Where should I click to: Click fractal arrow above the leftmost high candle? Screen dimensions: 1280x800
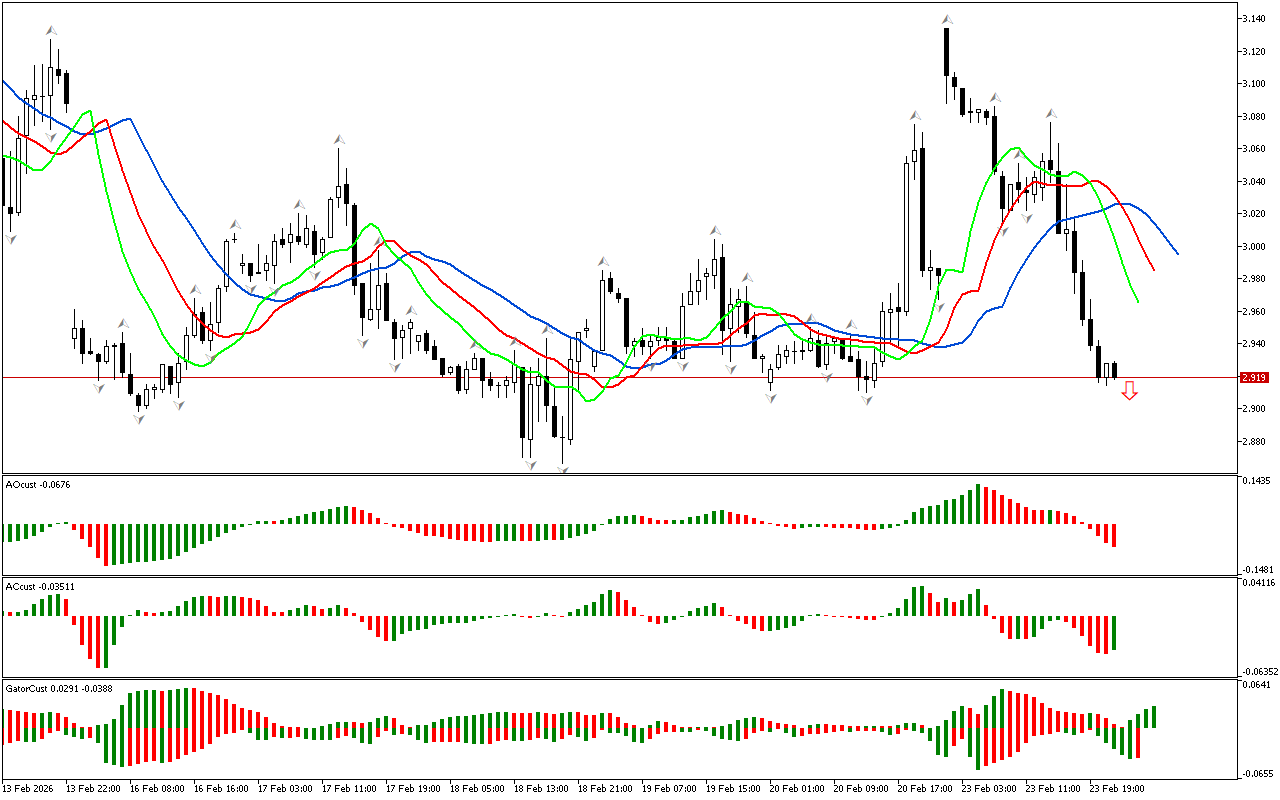(x=51, y=31)
